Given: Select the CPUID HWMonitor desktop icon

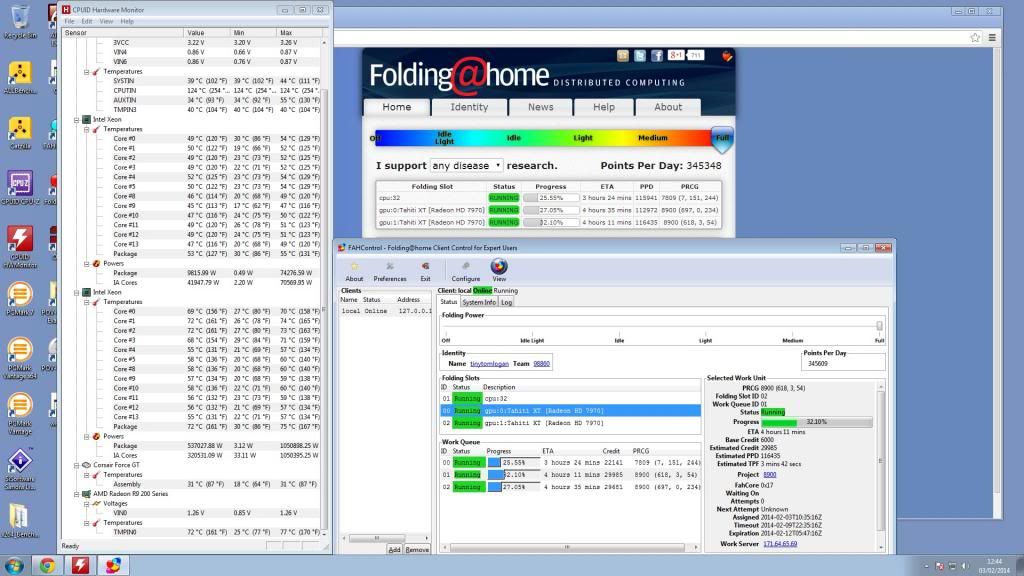Looking at the screenshot, I should click(20, 247).
